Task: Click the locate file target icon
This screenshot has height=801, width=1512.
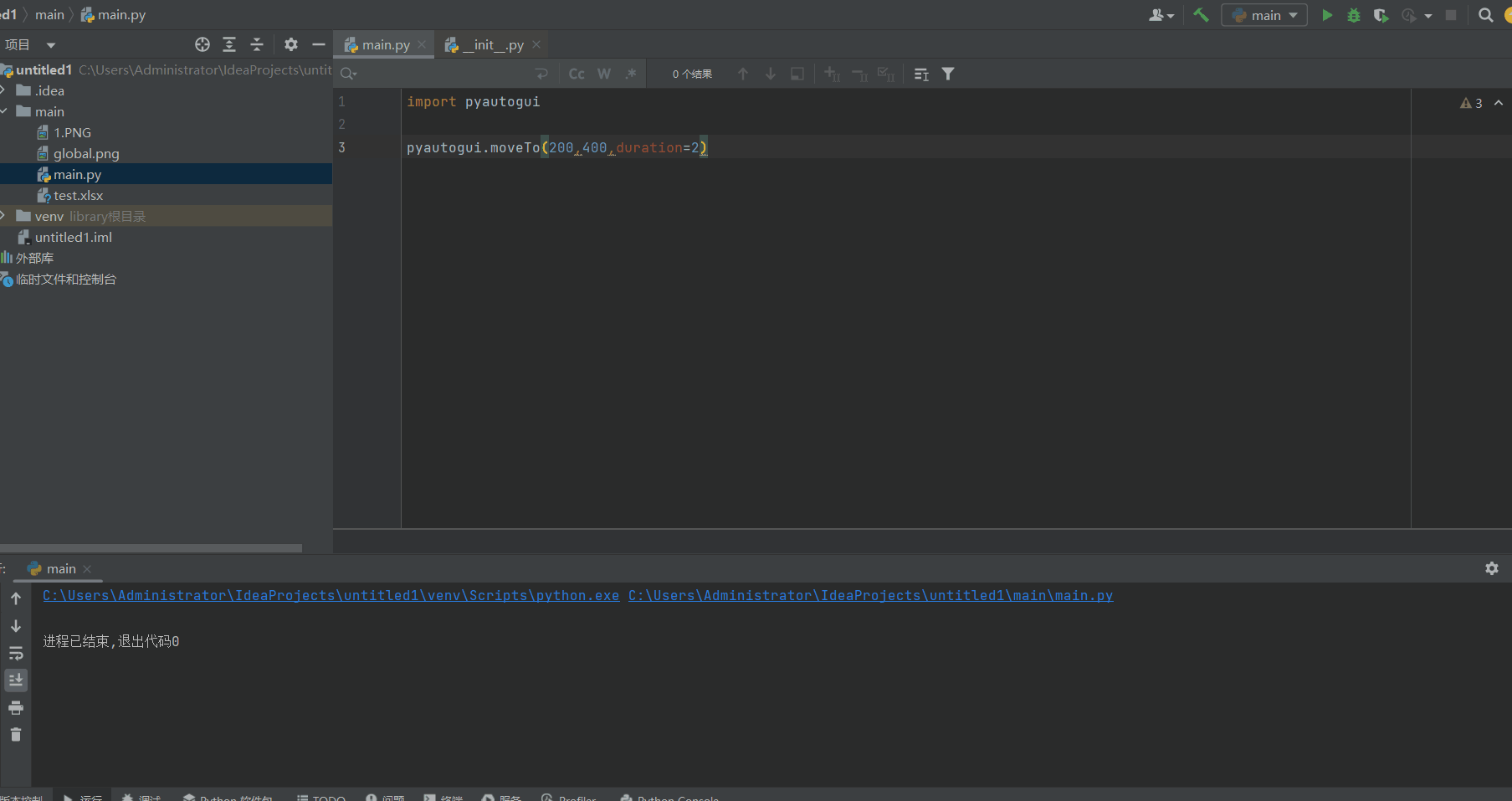Action: pos(202,44)
